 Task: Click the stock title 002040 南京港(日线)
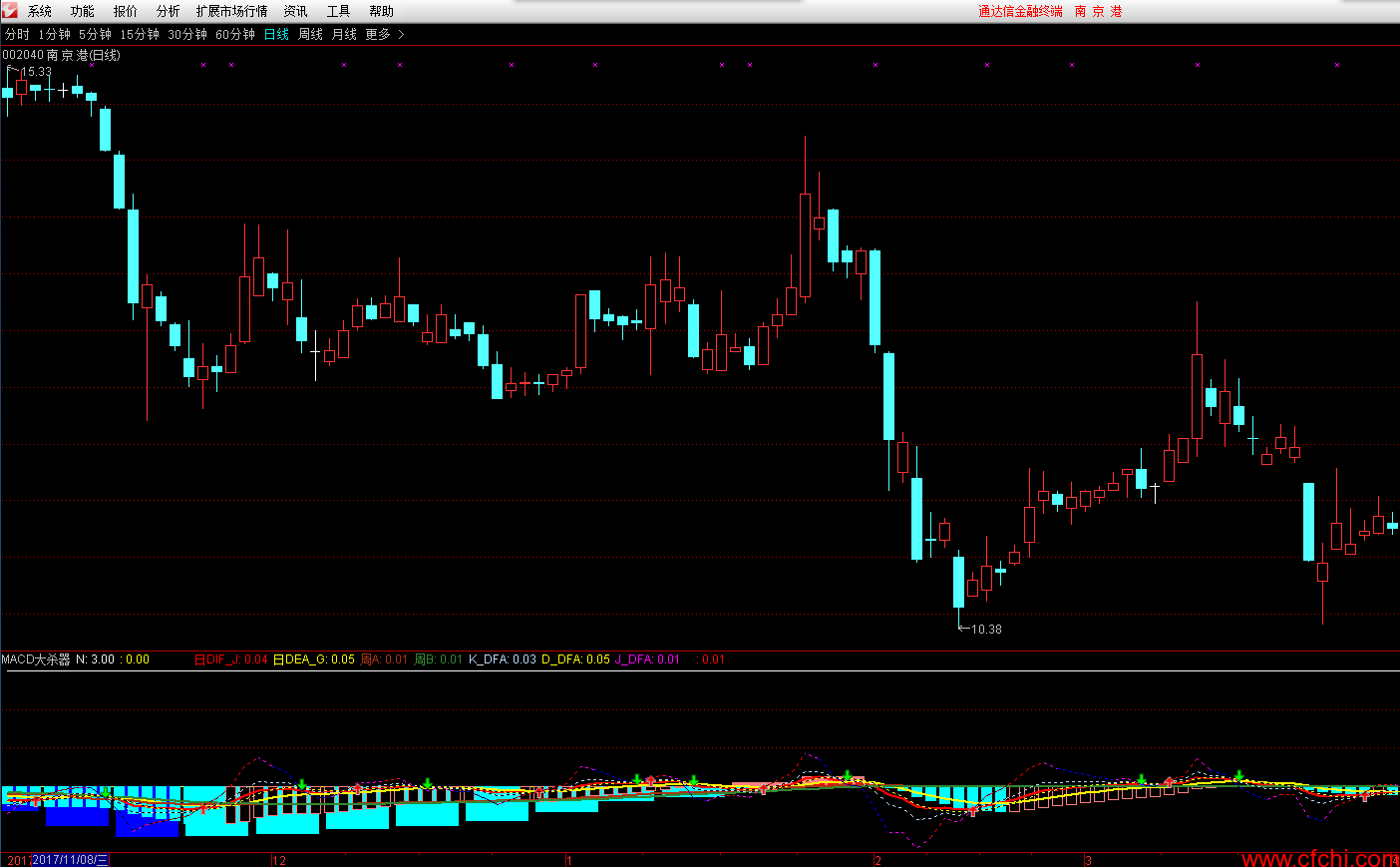click(61, 55)
